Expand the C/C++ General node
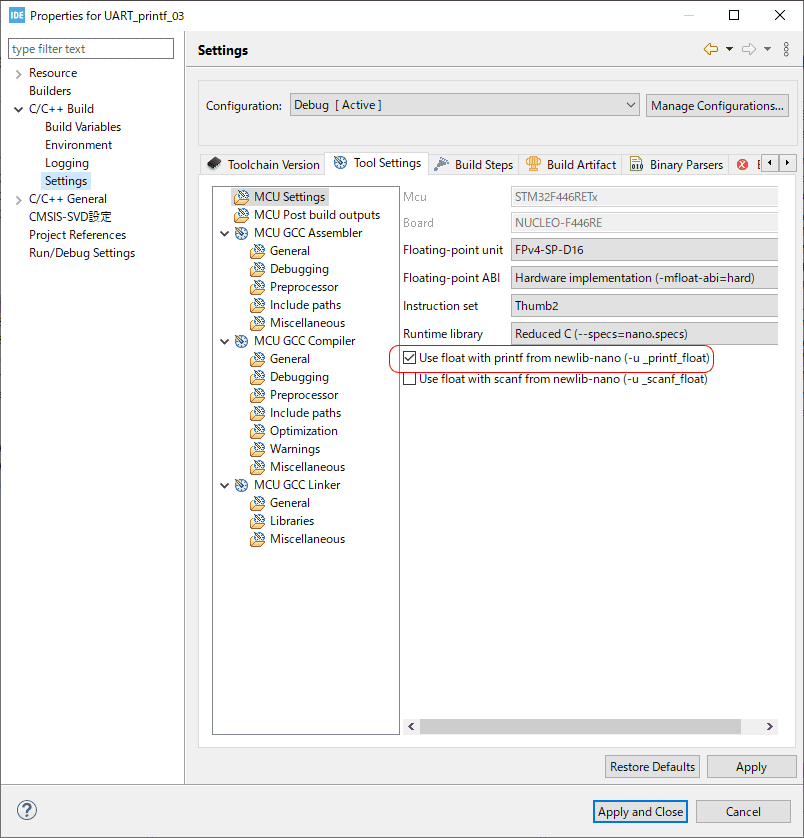 18,200
